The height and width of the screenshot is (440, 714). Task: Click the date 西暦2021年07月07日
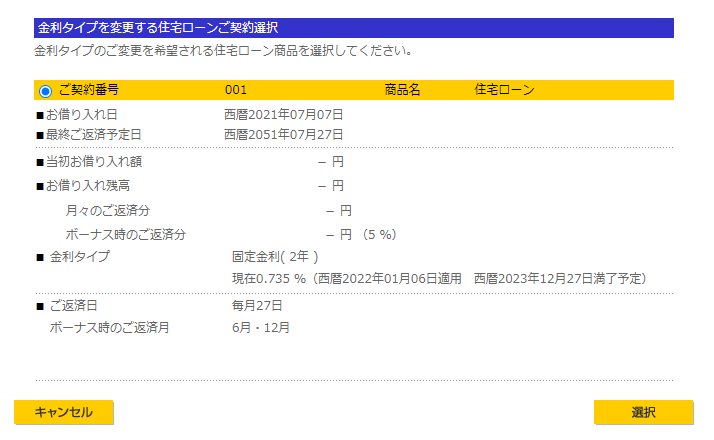pos(284,115)
